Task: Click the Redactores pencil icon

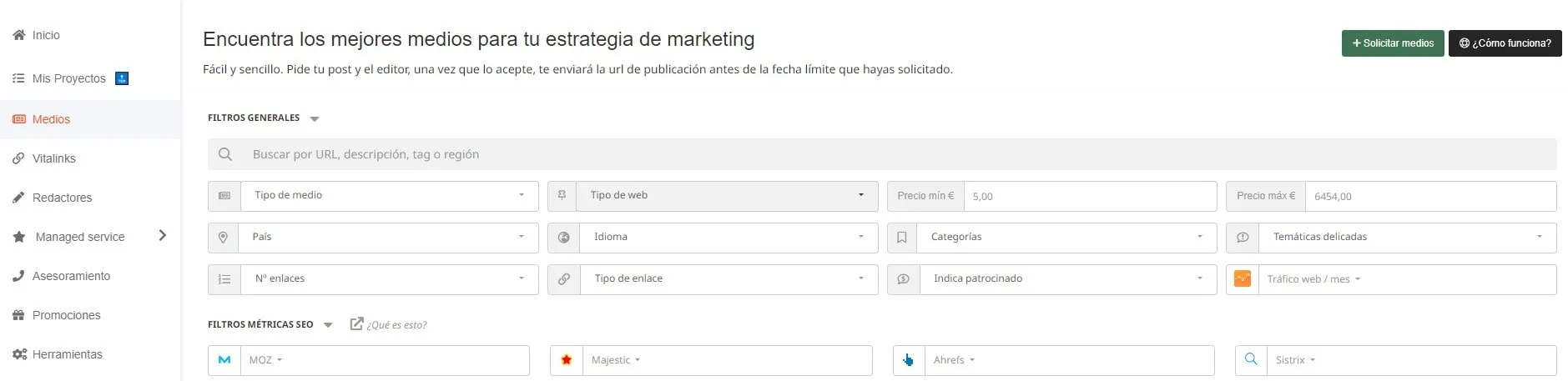Action: [x=18, y=198]
